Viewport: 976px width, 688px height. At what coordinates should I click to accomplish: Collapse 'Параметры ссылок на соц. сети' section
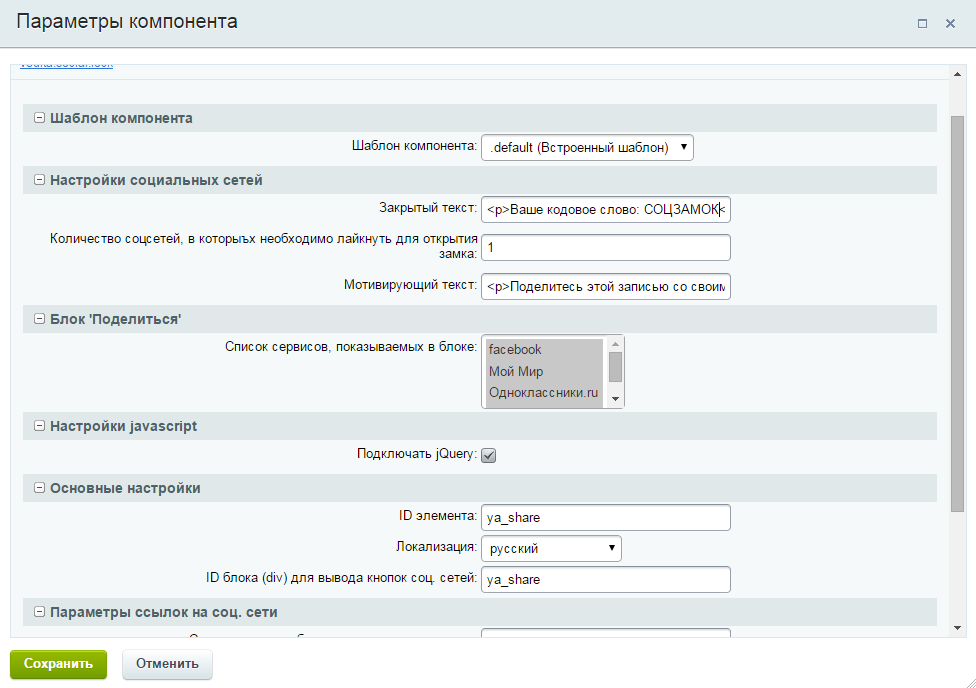[39, 612]
